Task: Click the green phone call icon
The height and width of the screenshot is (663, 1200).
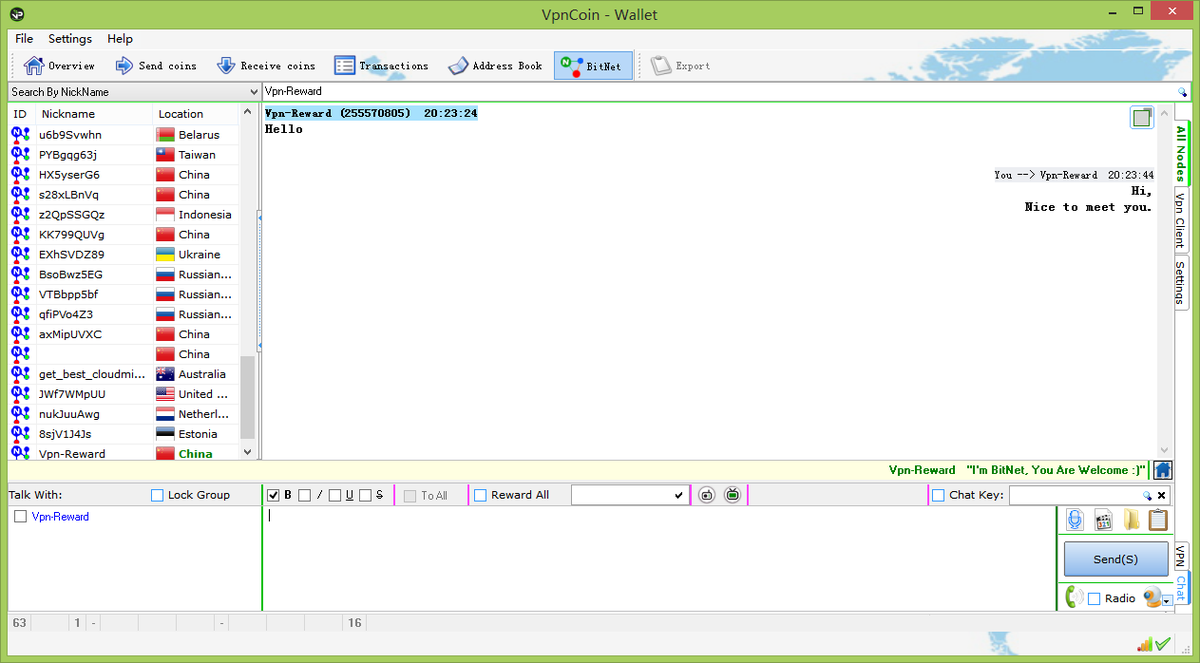Action: point(1075,597)
